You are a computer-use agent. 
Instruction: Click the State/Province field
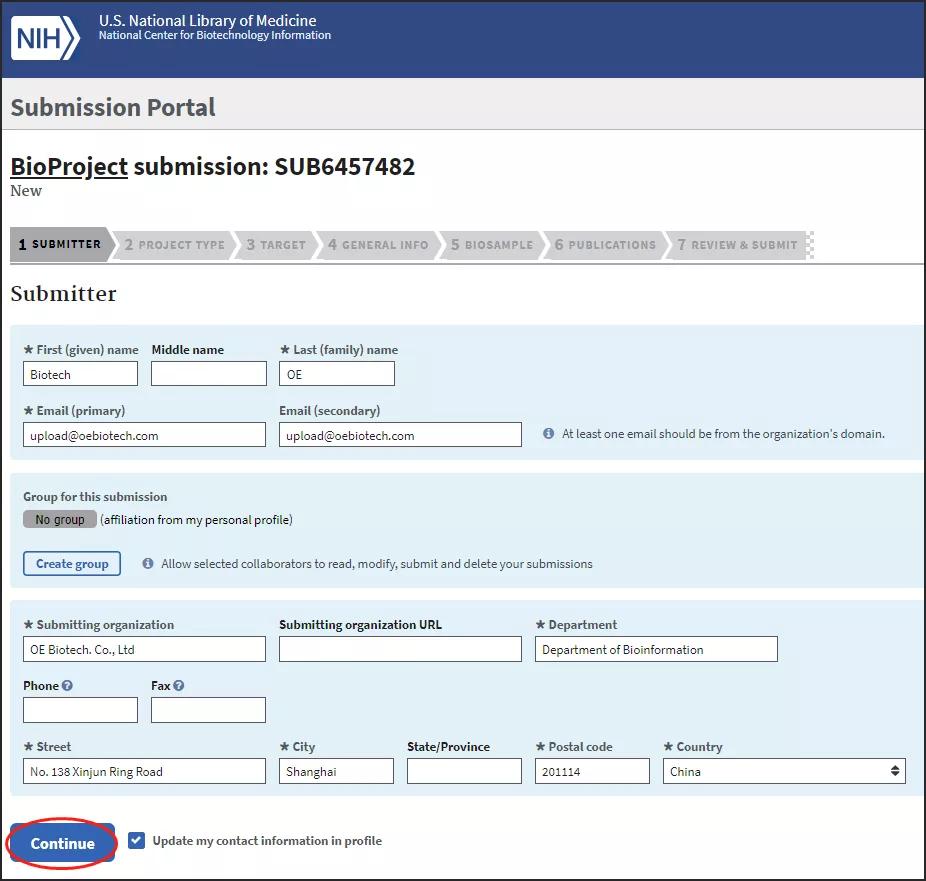[464, 771]
